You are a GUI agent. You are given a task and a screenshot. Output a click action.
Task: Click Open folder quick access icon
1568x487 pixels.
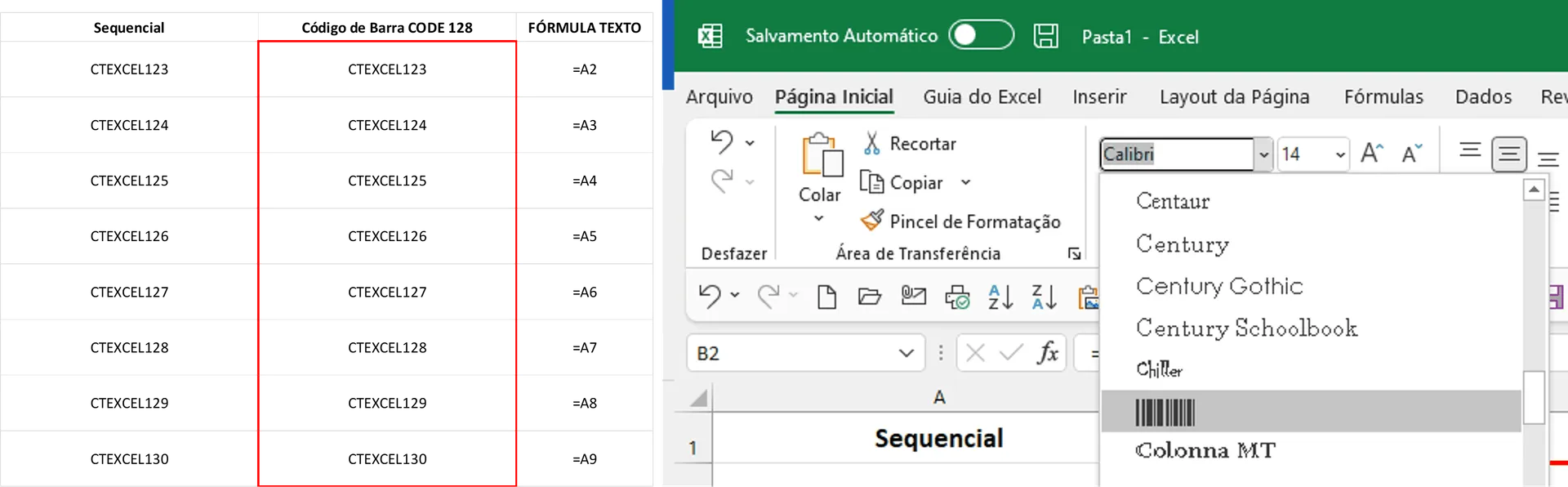point(869,296)
